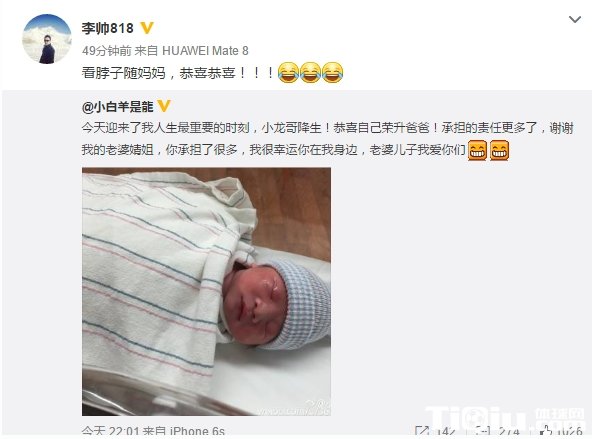This screenshot has width=592, height=439.
Task: Open the @小白羊是能 user link
Action: click(117, 107)
